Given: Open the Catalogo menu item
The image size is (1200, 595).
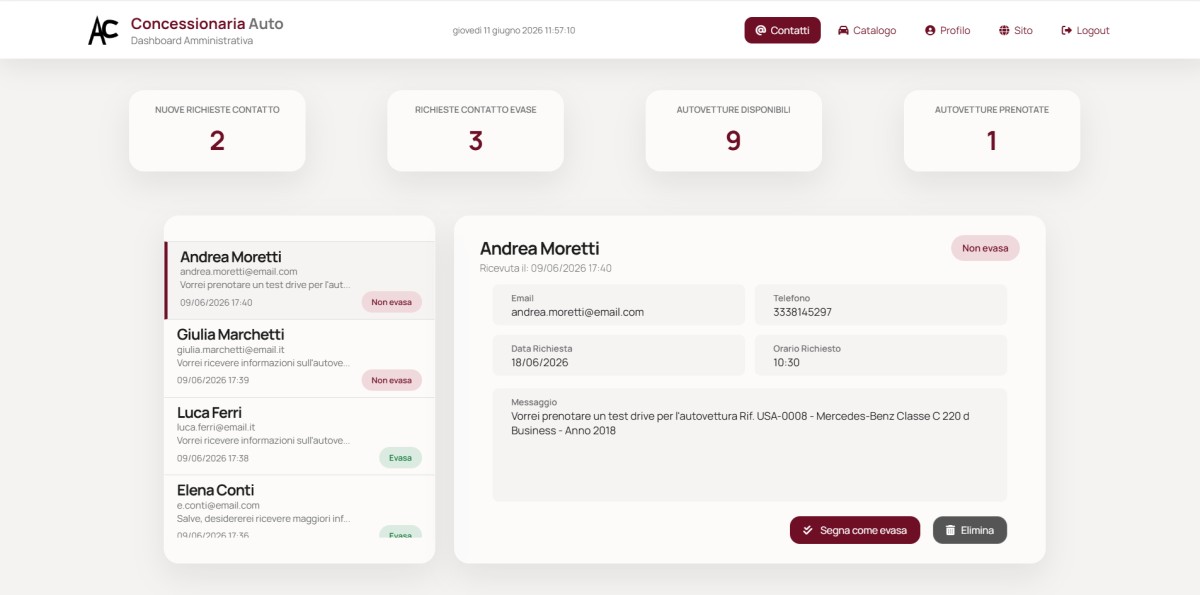Looking at the screenshot, I should click(x=867, y=30).
